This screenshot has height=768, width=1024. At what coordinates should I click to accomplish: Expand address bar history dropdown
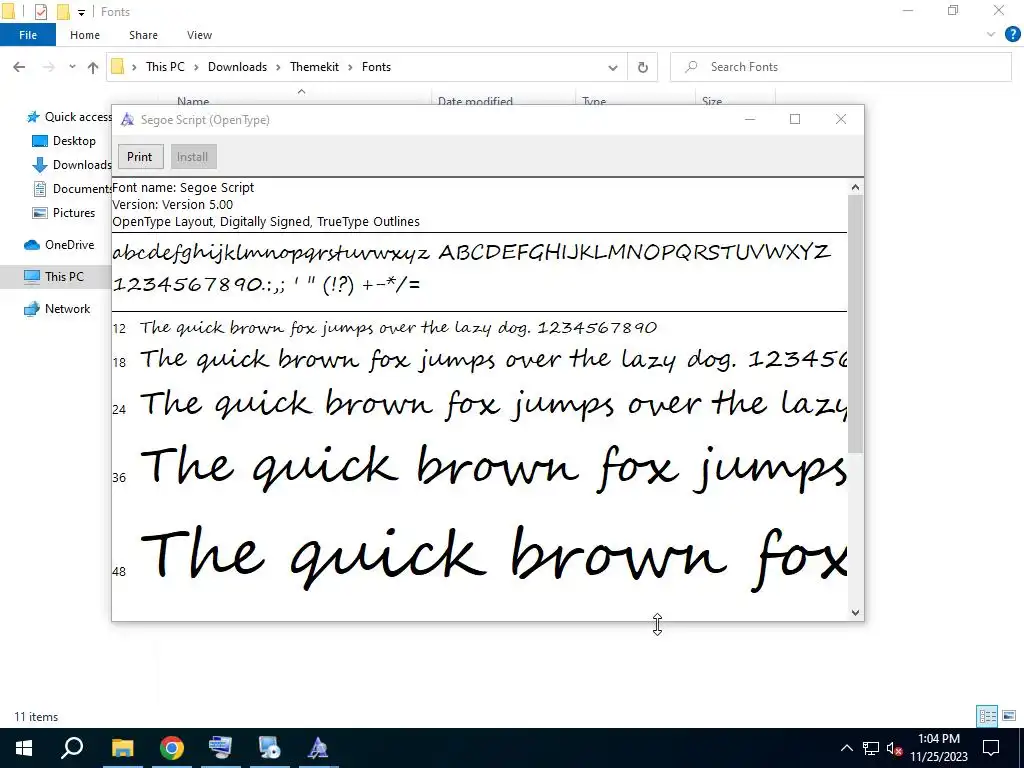click(613, 67)
